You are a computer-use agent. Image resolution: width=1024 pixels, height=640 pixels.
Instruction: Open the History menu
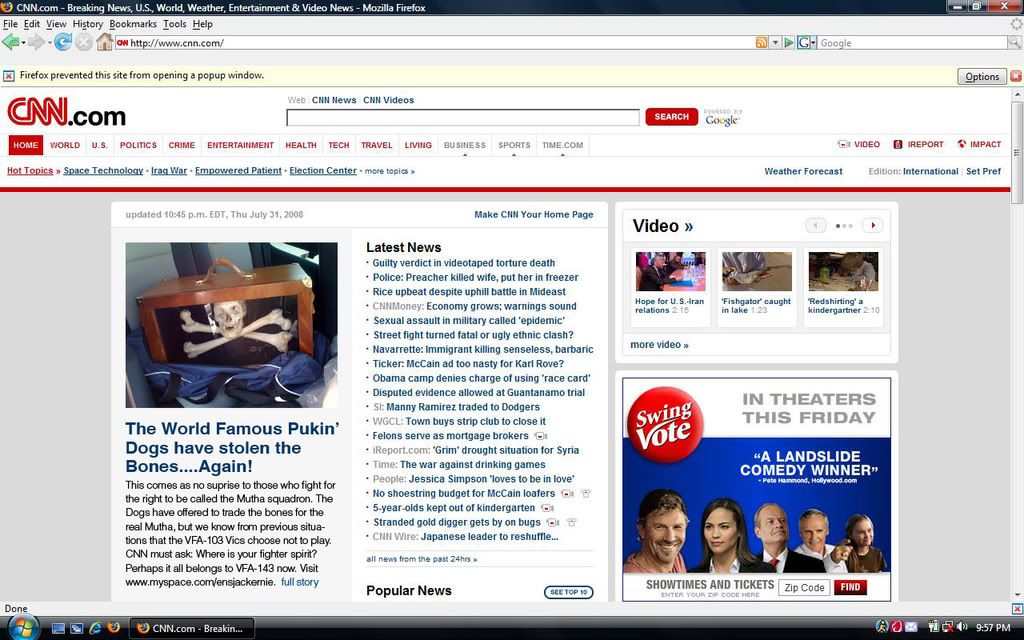point(88,24)
